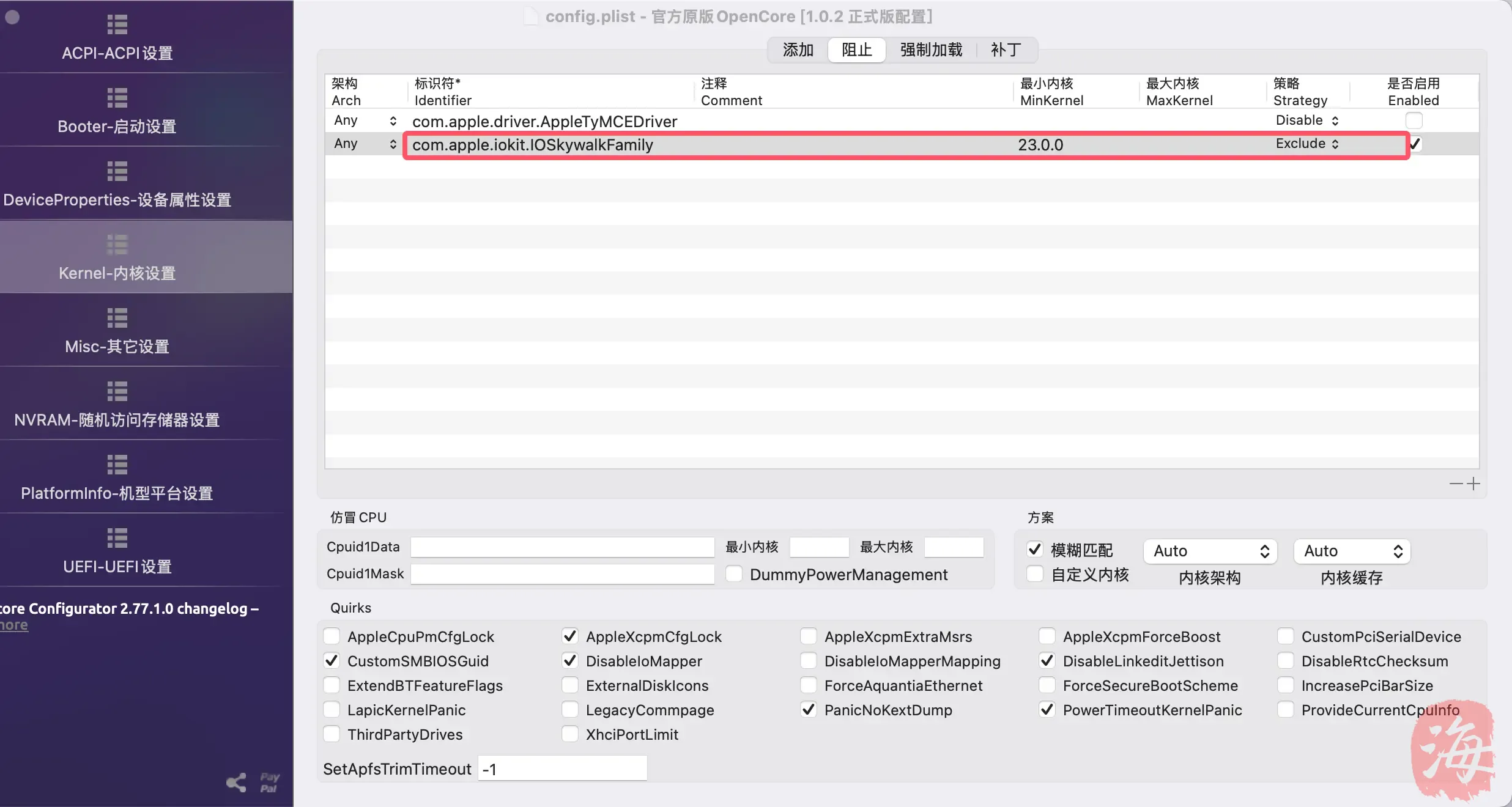Click the PayPal donate icon
This screenshot has height=807, width=1512.
point(269,783)
